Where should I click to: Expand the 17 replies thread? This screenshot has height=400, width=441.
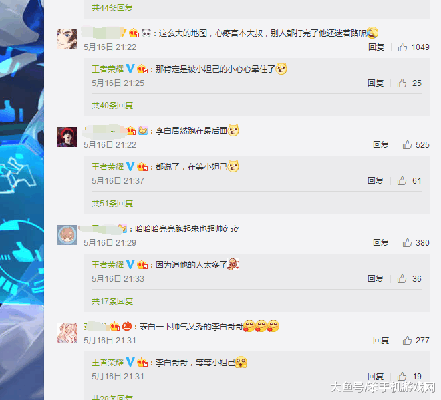[x=112, y=301]
